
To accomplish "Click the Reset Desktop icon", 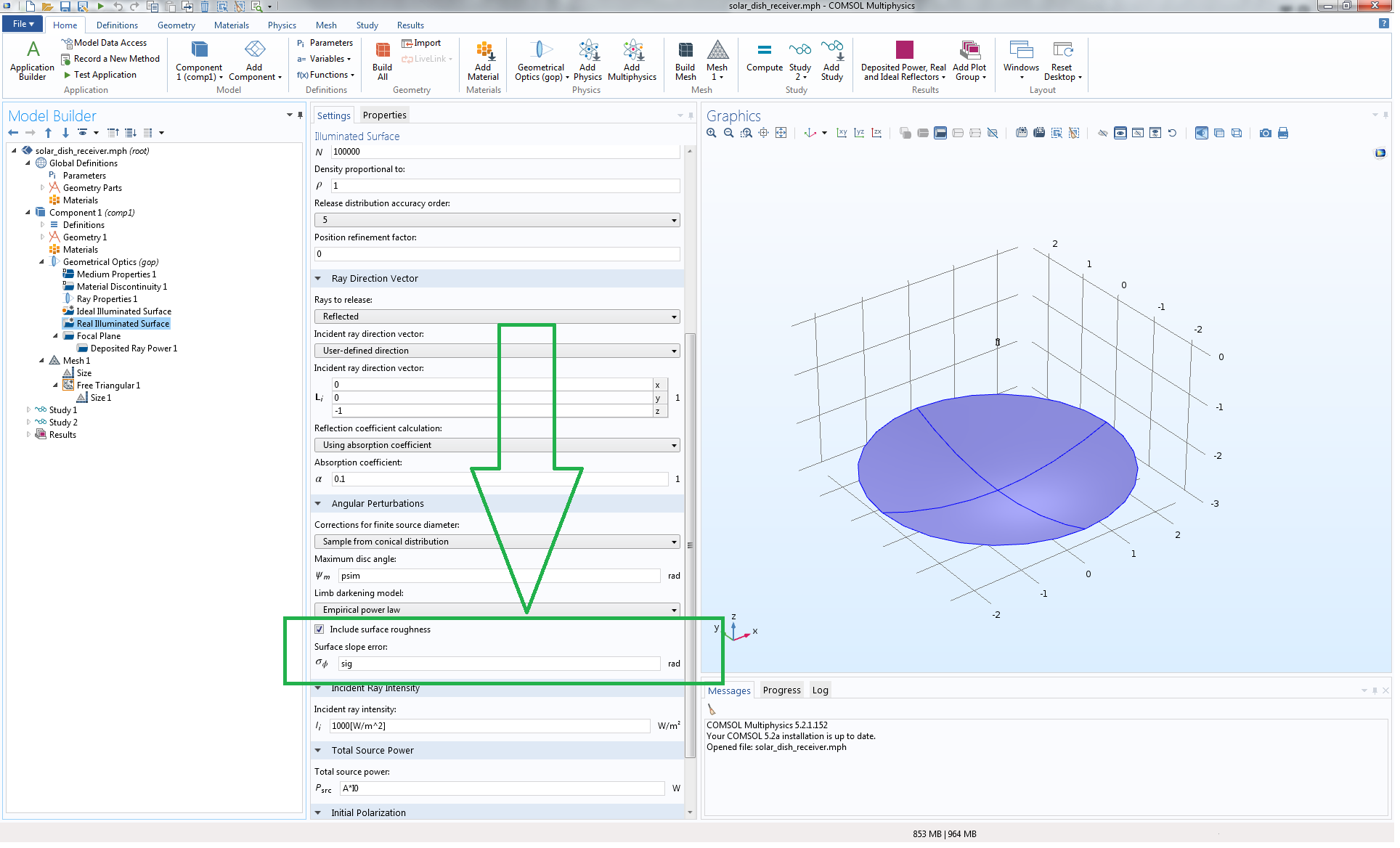I will [x=1062, y=51].
